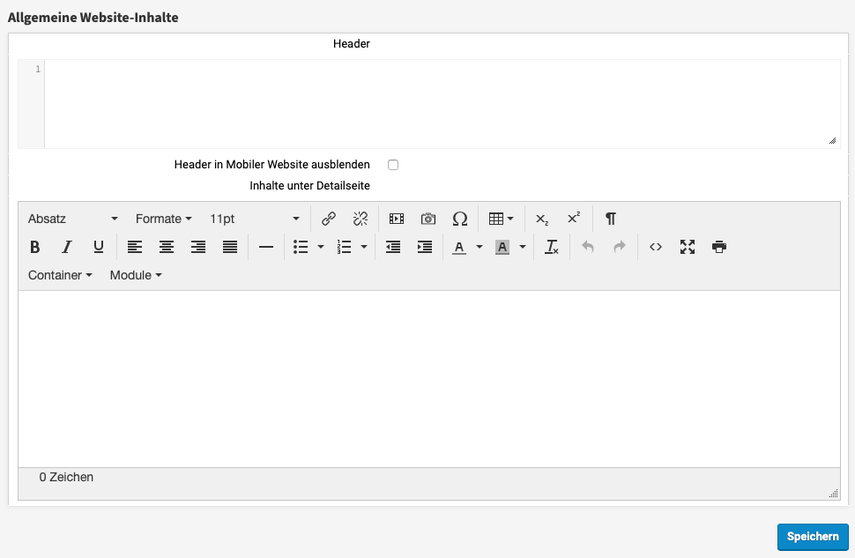Viewport: 855px width, 558px height.
Task: Insert a horizontal line
Action: pos(266,247)
